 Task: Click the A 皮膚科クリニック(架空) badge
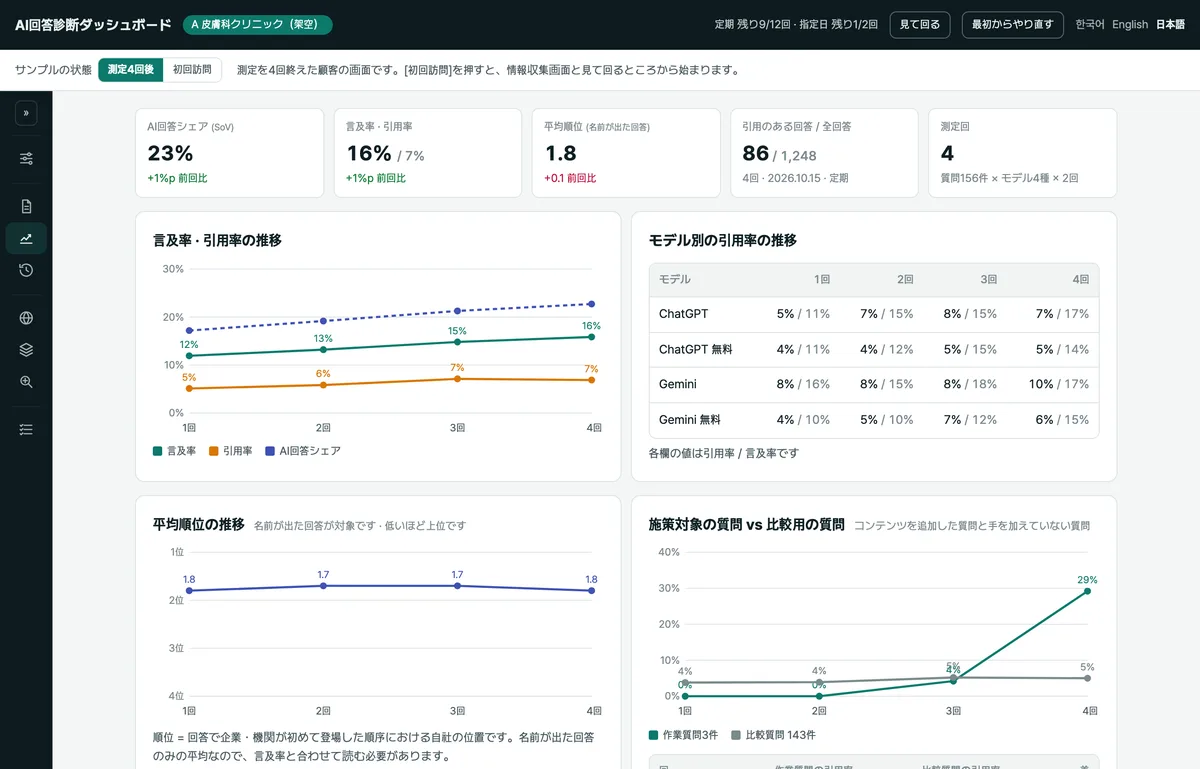[258, 25]
